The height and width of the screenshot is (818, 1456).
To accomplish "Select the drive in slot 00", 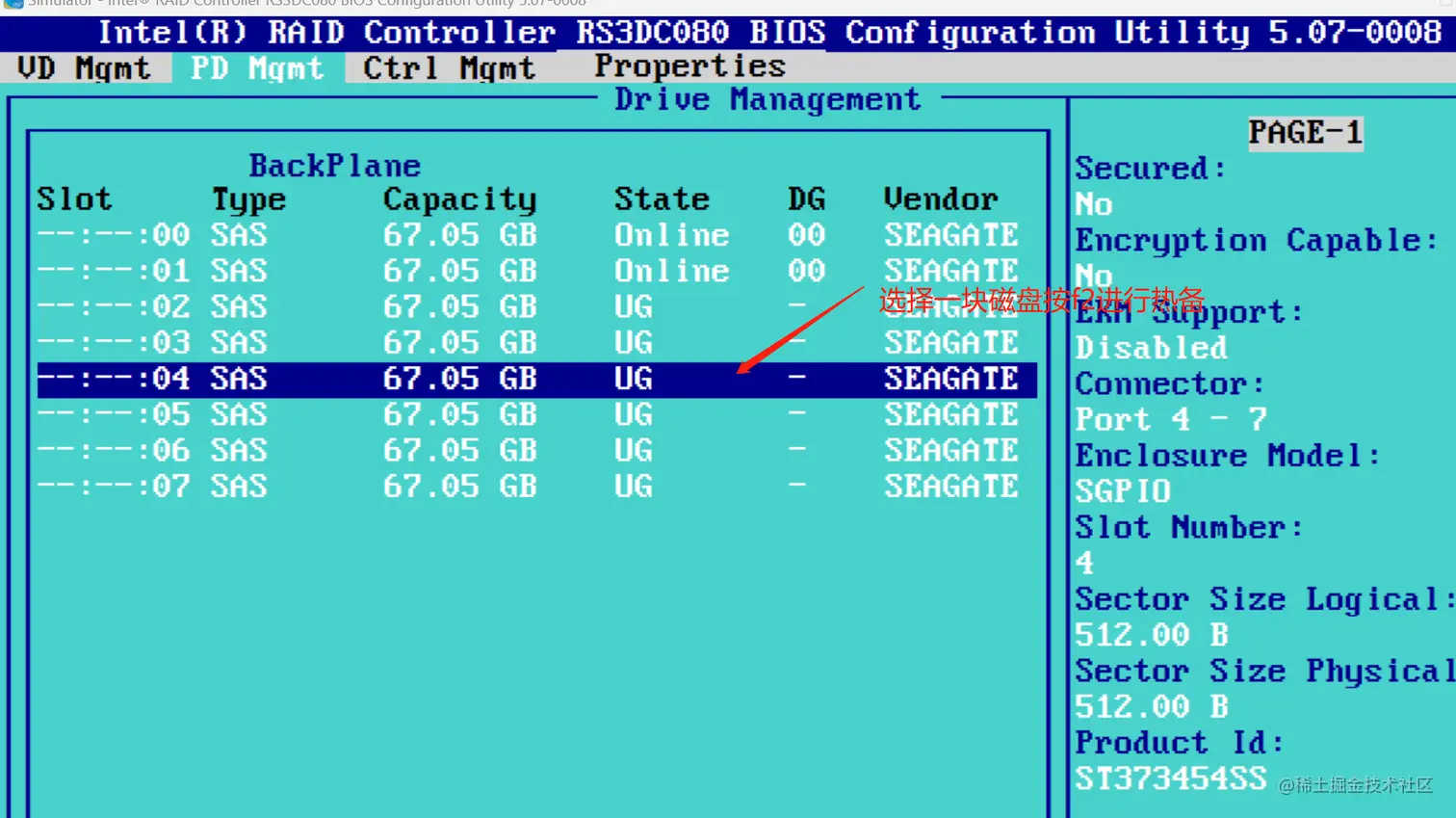I will click(536, 235).
